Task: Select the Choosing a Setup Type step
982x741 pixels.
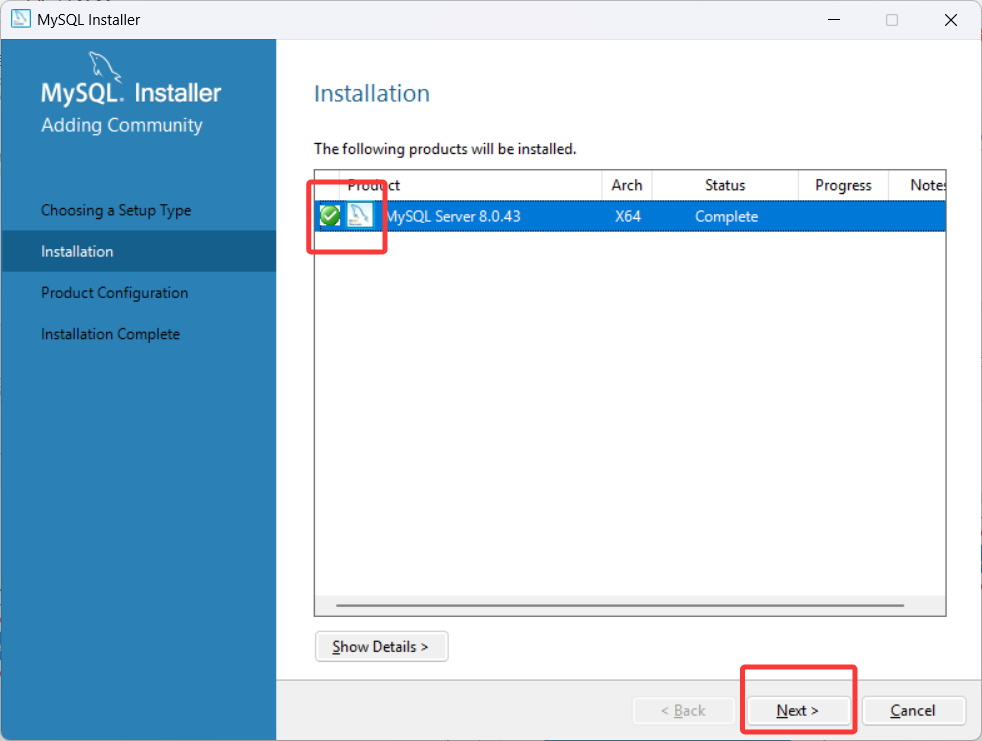Action: point(116,210)
